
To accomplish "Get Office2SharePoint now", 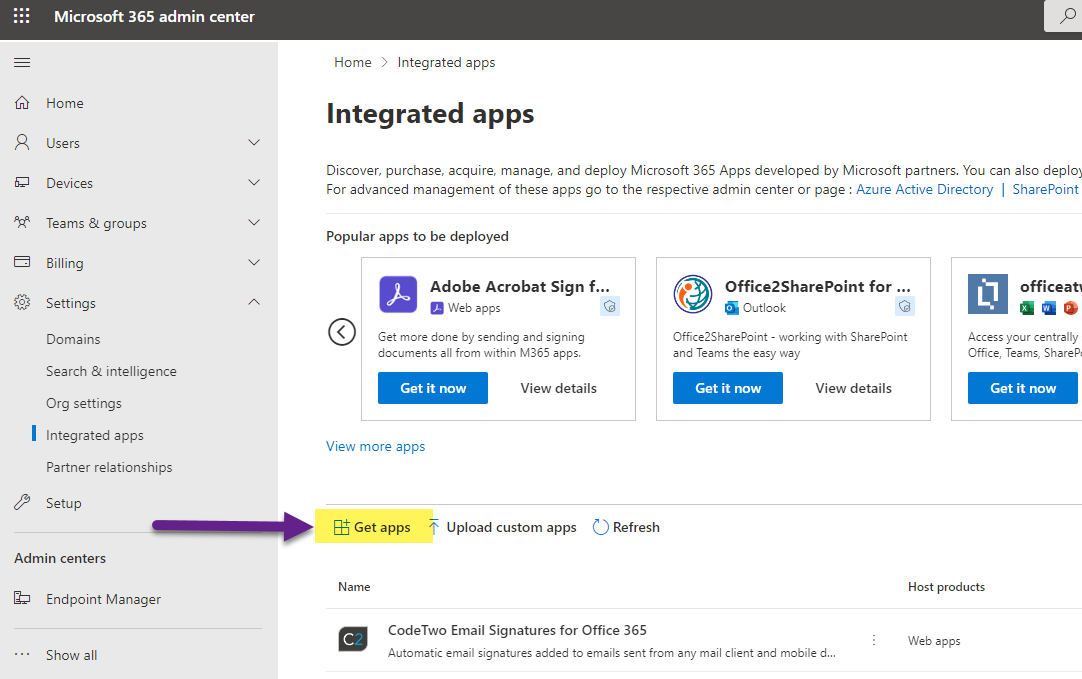I will (727, 388).
